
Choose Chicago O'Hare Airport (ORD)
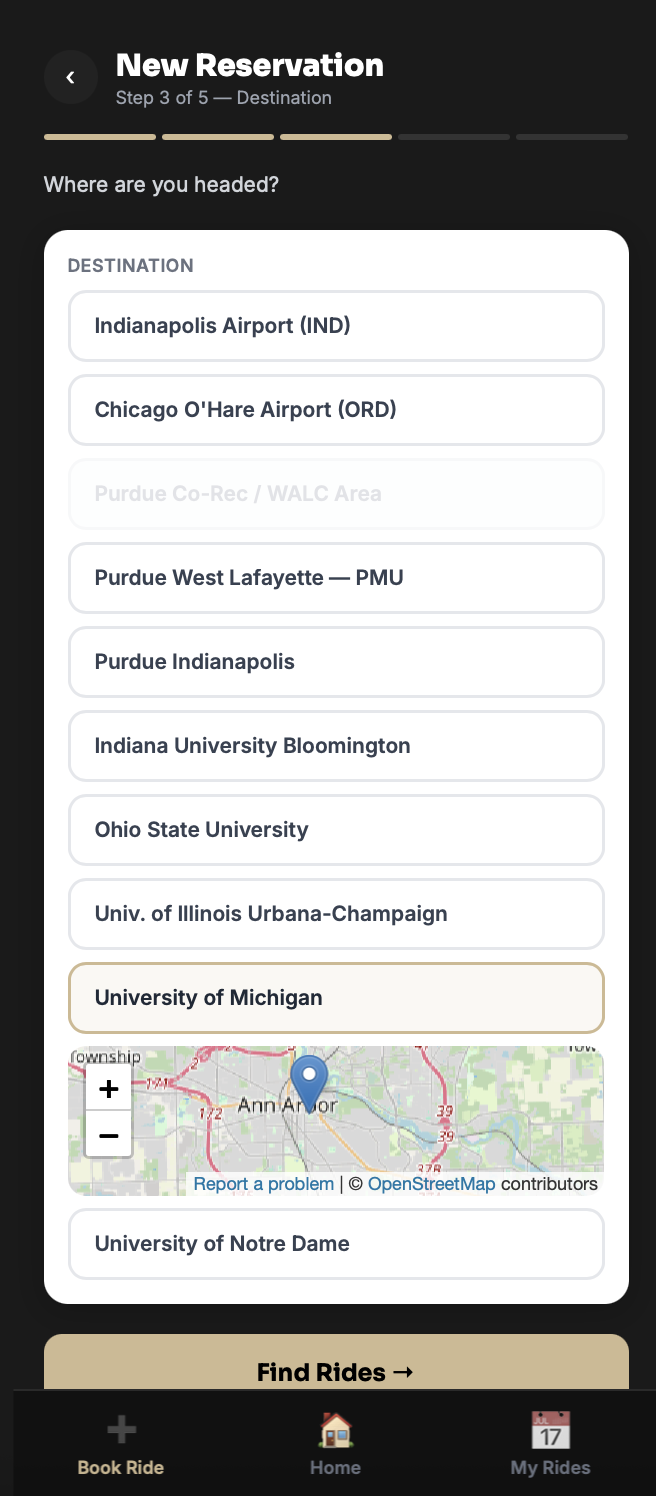tap(336, 410)
